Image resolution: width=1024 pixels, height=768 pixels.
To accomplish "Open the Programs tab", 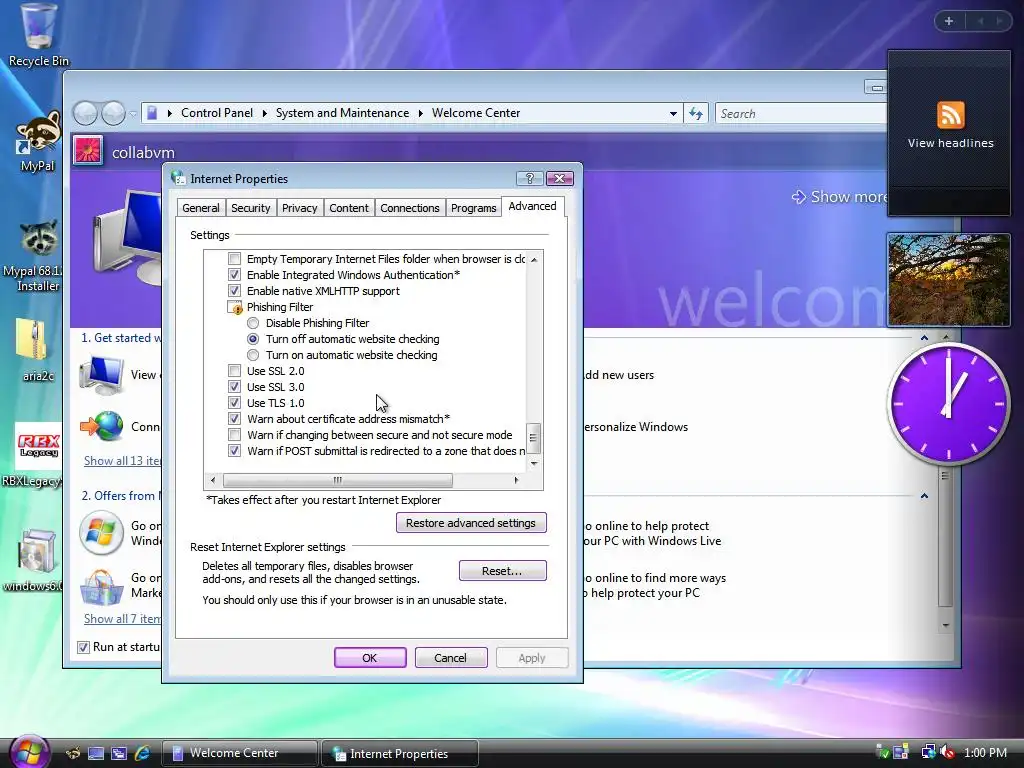I will point(473,208).
